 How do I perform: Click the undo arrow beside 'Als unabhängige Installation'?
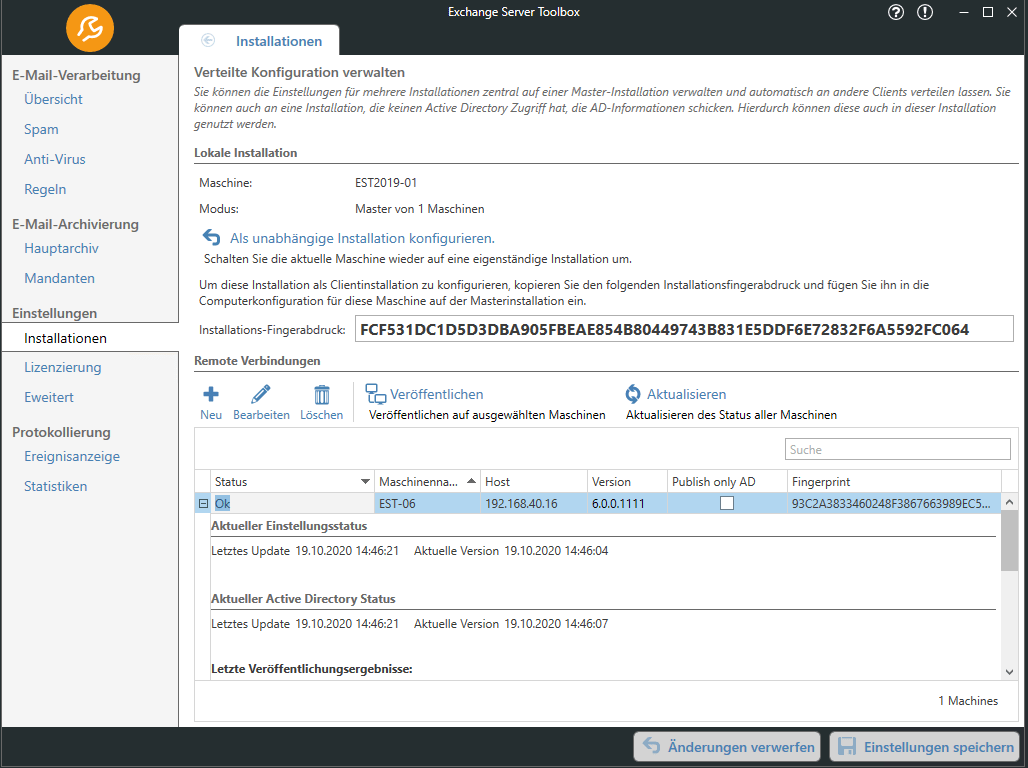pos(211,237)
